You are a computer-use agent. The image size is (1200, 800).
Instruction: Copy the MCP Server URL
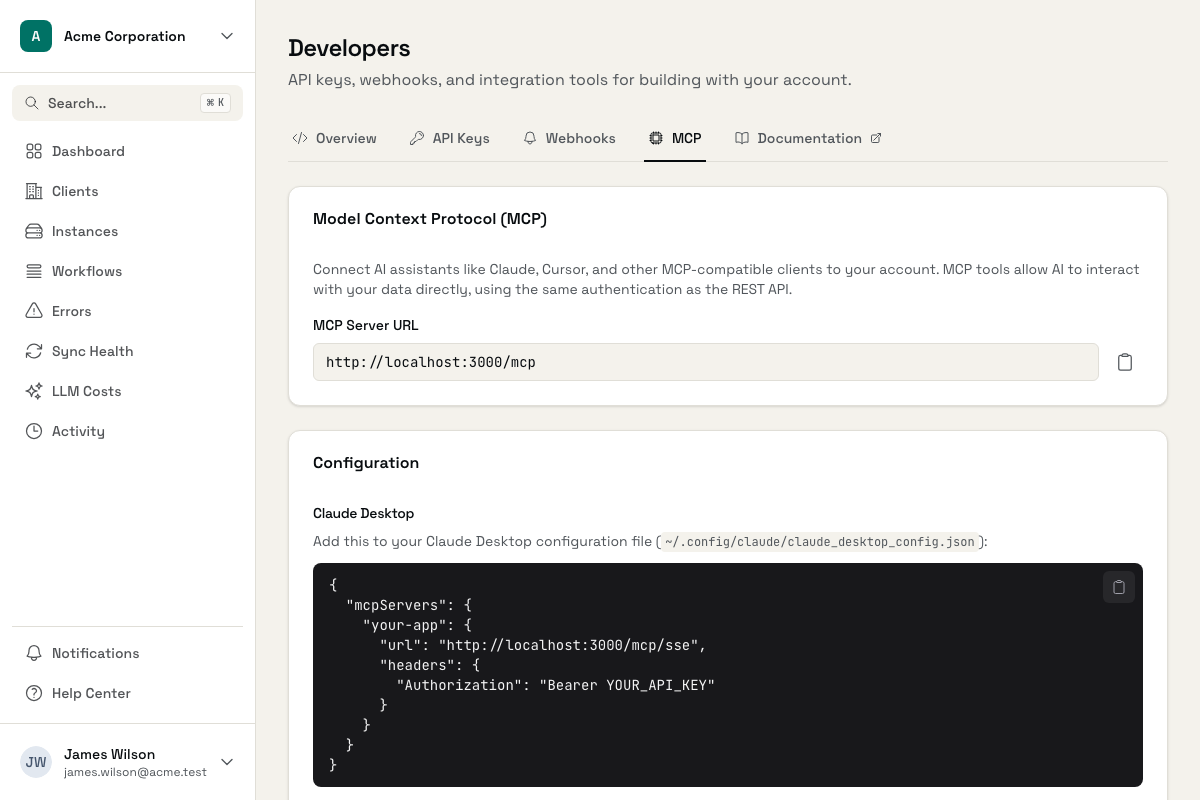[x=1125, y=362]
